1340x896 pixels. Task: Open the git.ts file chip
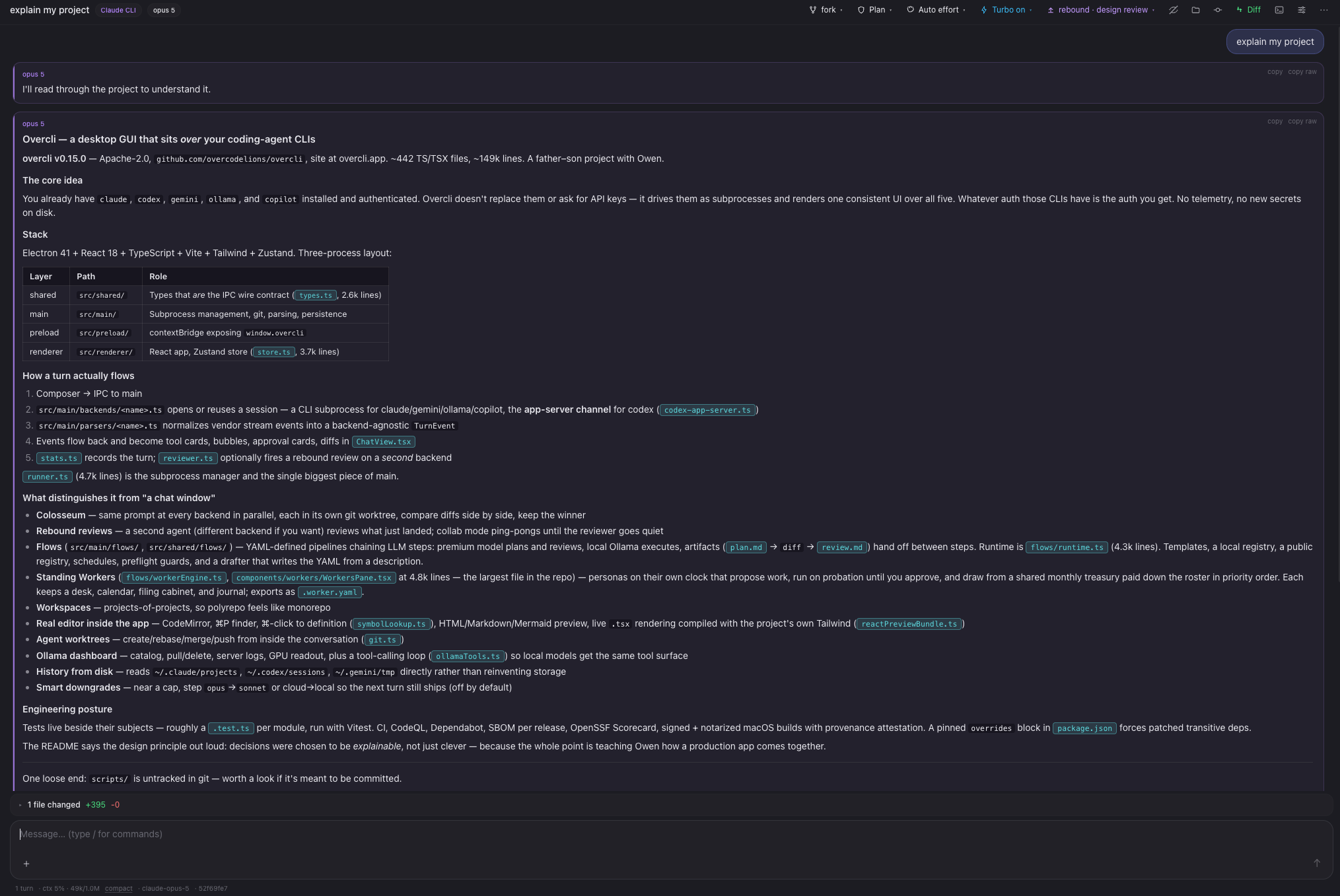[382, 640]
